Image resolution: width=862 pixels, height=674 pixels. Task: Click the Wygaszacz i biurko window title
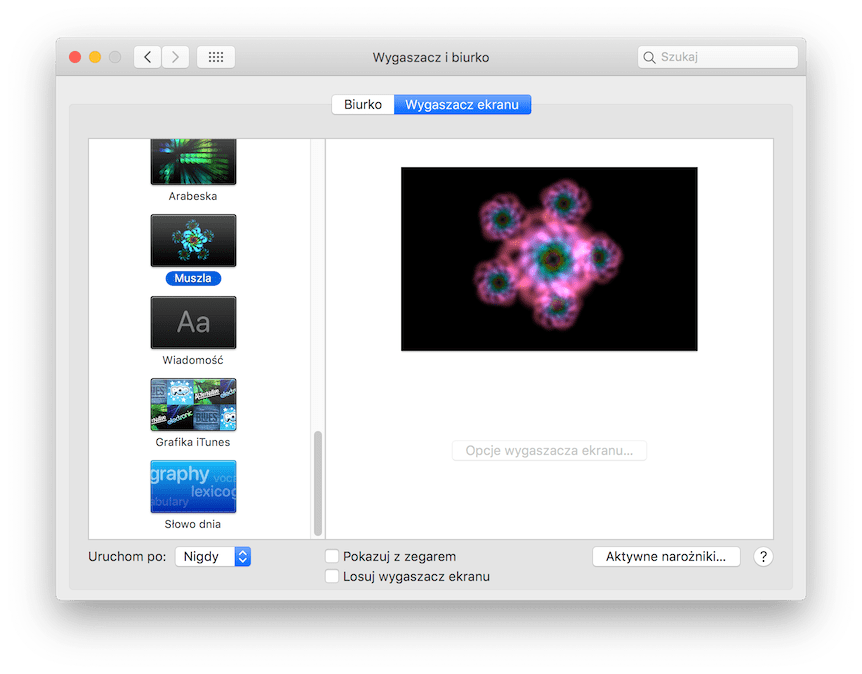pyautogui.click(x=431, y=57)
